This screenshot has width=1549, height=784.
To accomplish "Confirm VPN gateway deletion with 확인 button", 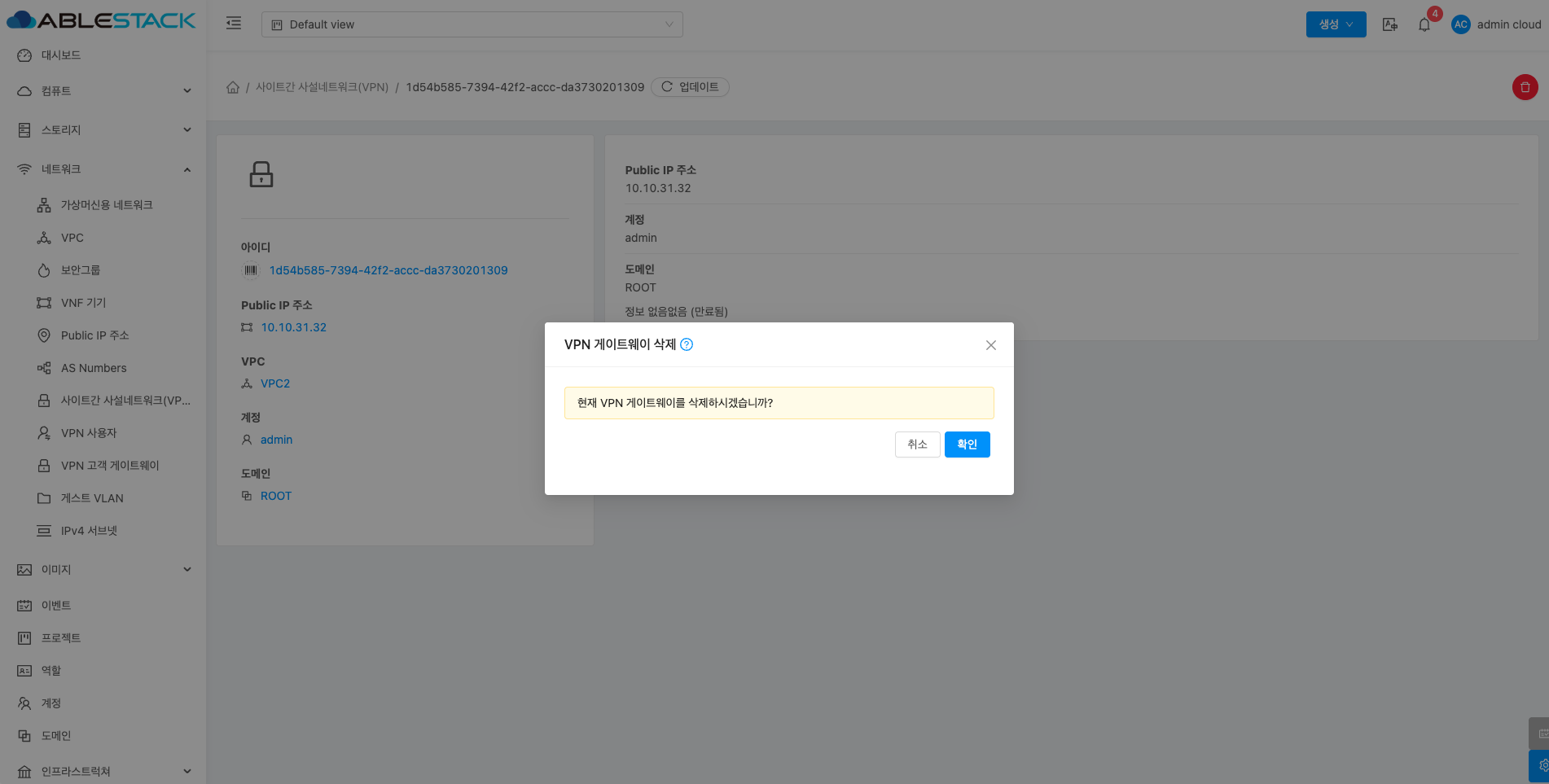I will click(967, 445).
